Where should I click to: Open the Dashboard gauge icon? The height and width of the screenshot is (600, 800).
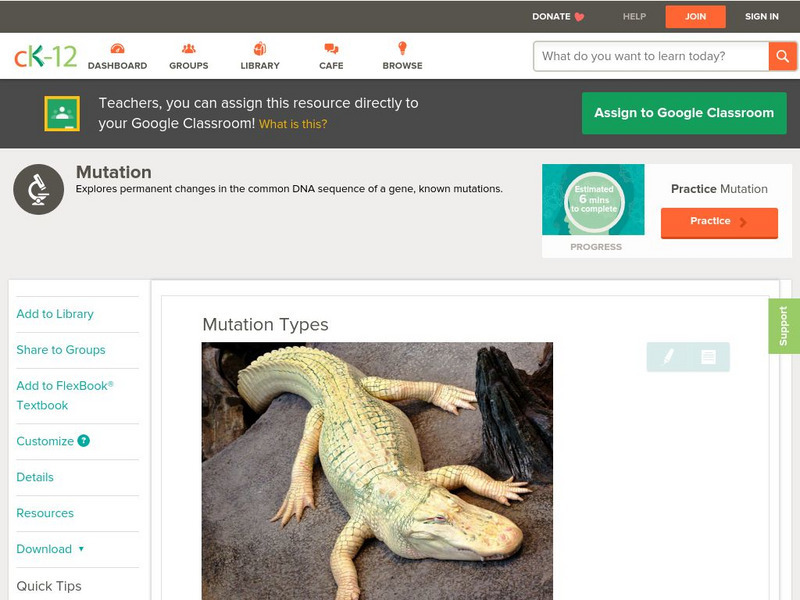pyautogui.click(x=117, y=48)
